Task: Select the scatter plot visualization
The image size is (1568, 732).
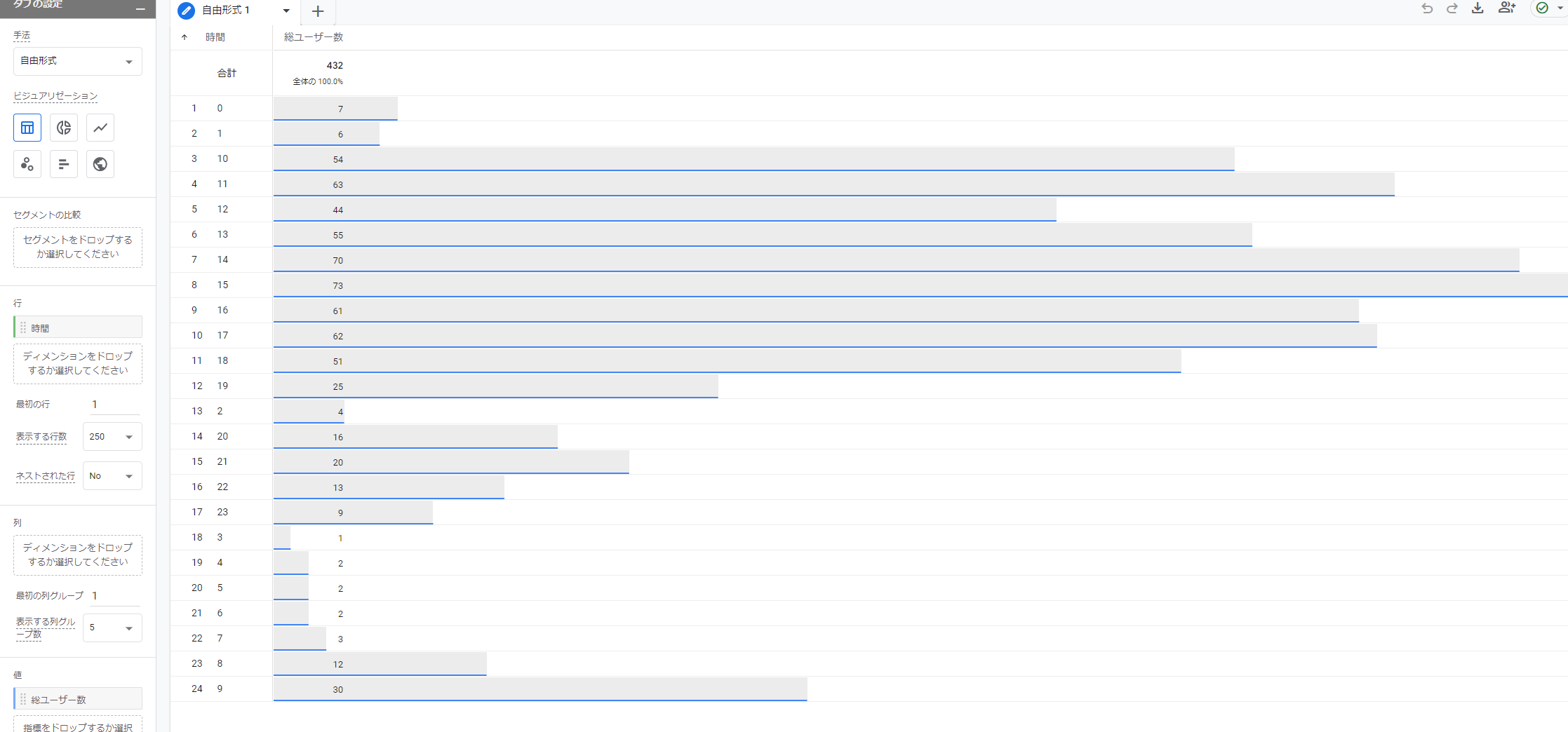Action: (x=27, y=164)
